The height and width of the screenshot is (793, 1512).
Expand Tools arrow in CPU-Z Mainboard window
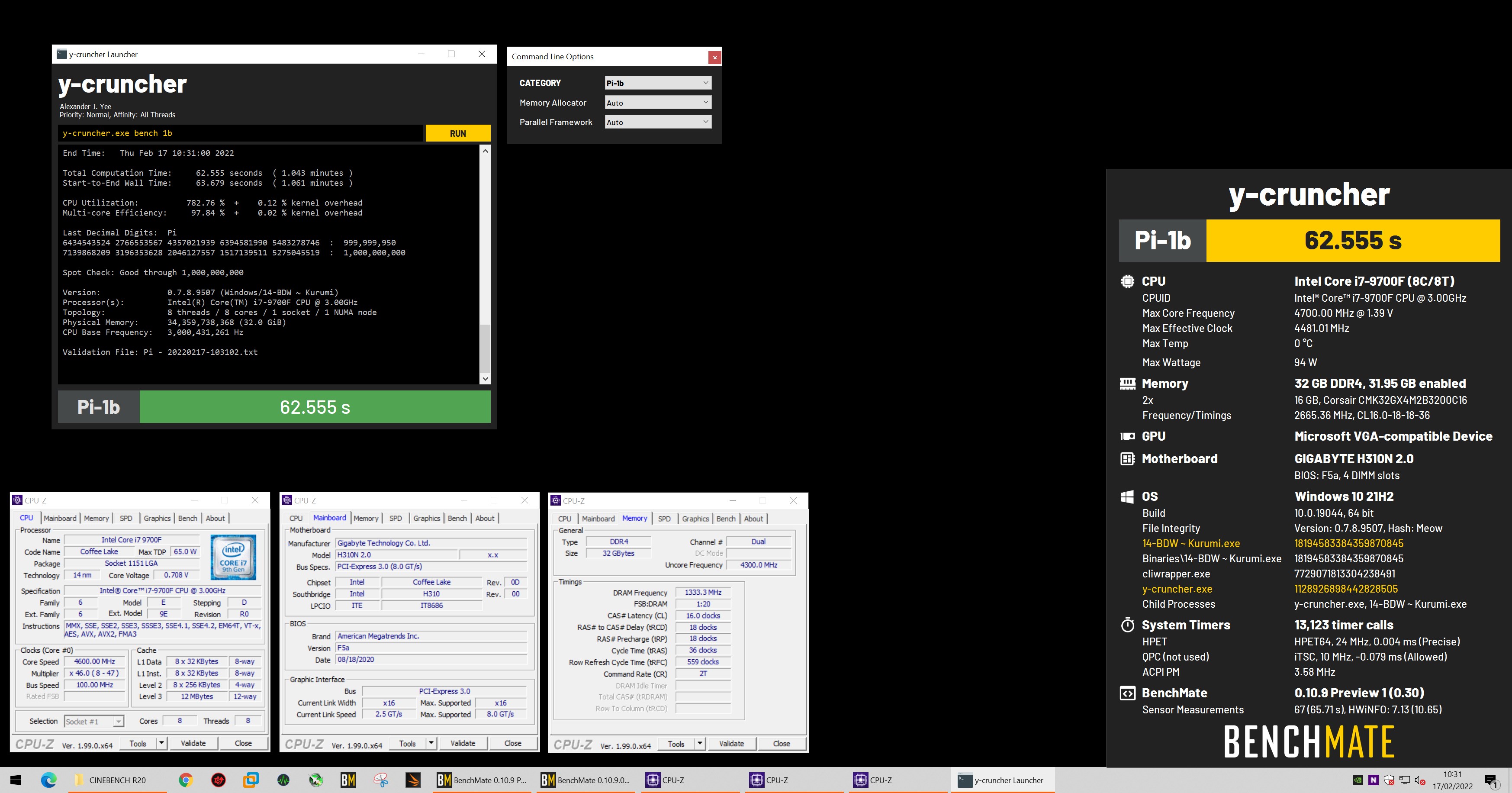coord(431,743)
